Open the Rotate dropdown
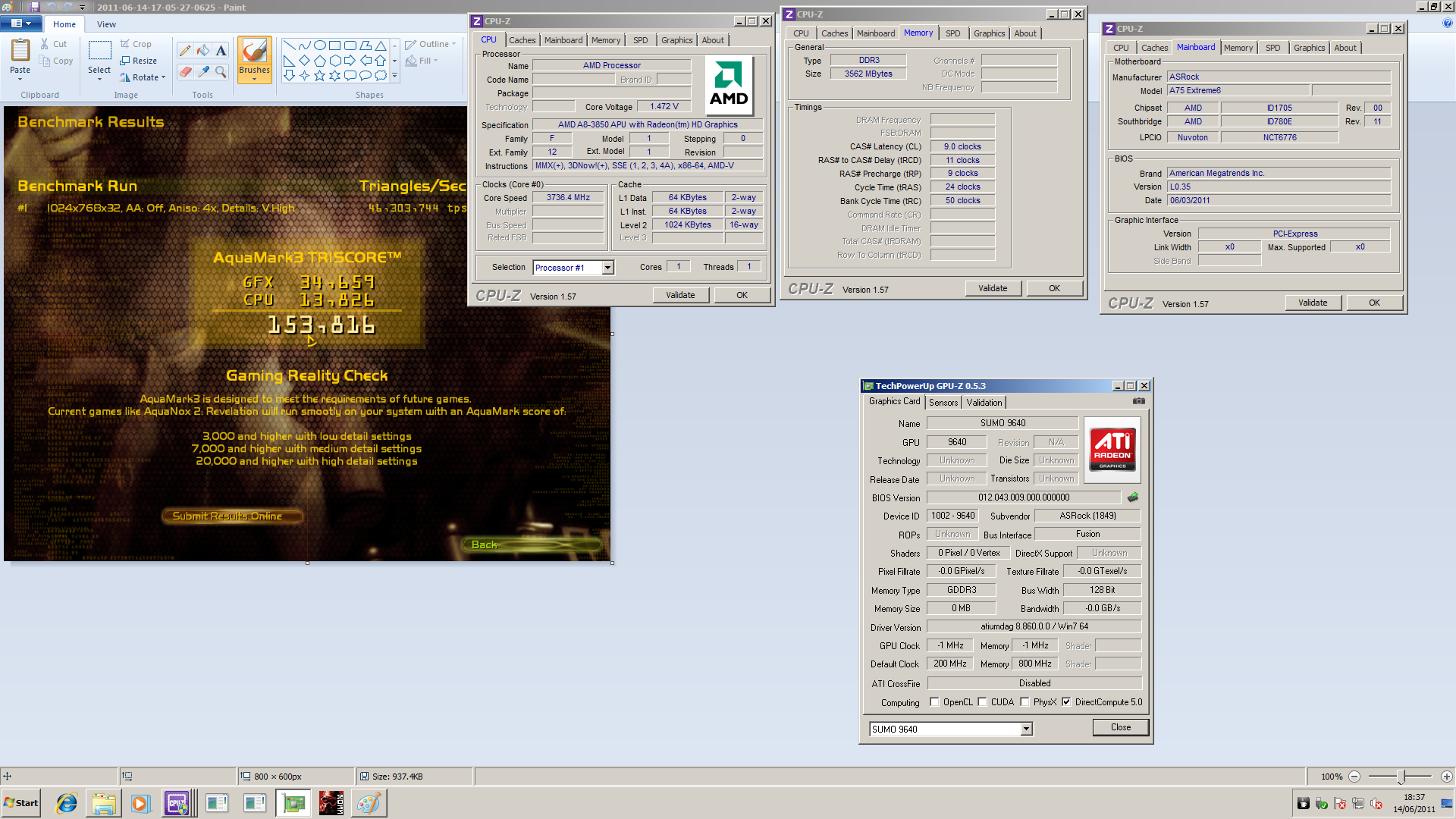This screenshot has height=819, width=1456. click(x=143, y=77)
